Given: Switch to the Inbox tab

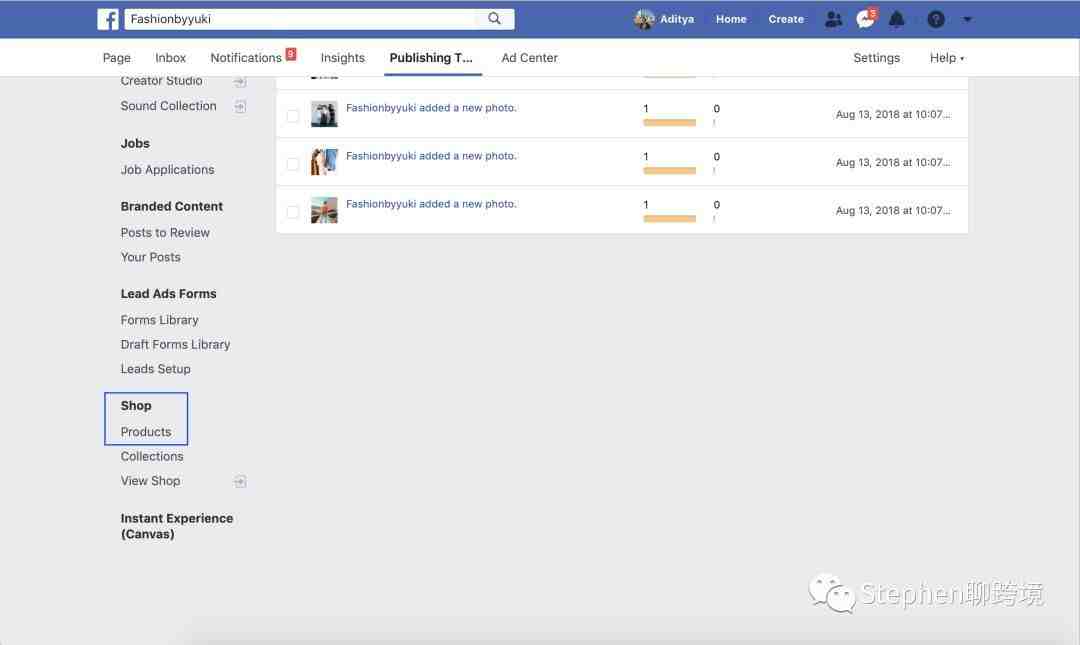Looking at the screenshot, I should (170, 58).
